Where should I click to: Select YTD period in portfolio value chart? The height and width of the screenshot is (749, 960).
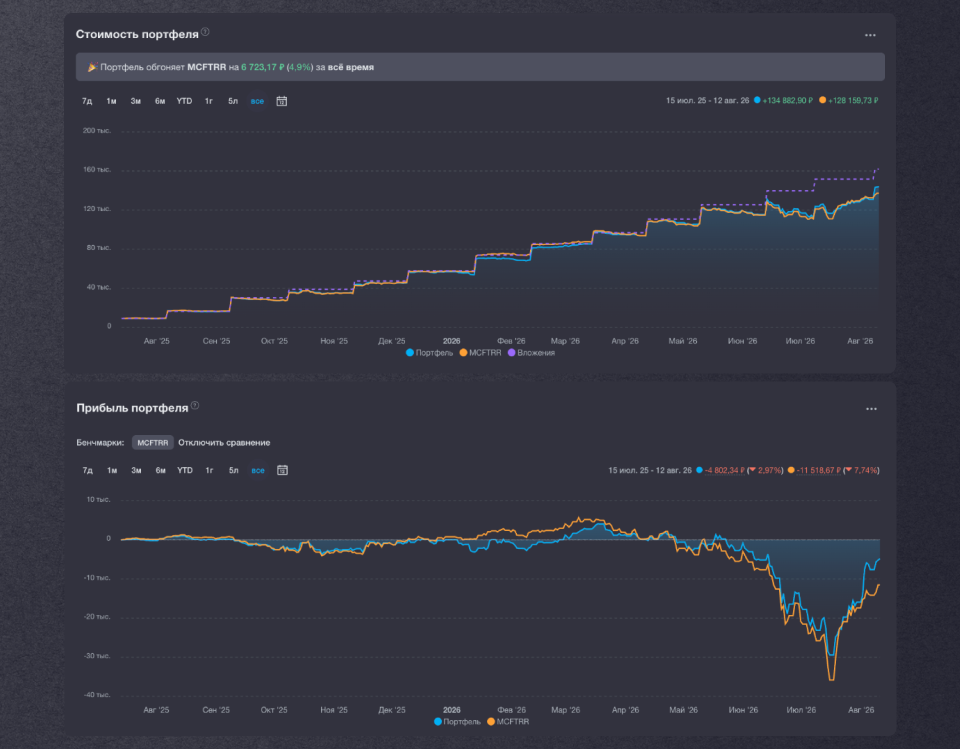184,101
